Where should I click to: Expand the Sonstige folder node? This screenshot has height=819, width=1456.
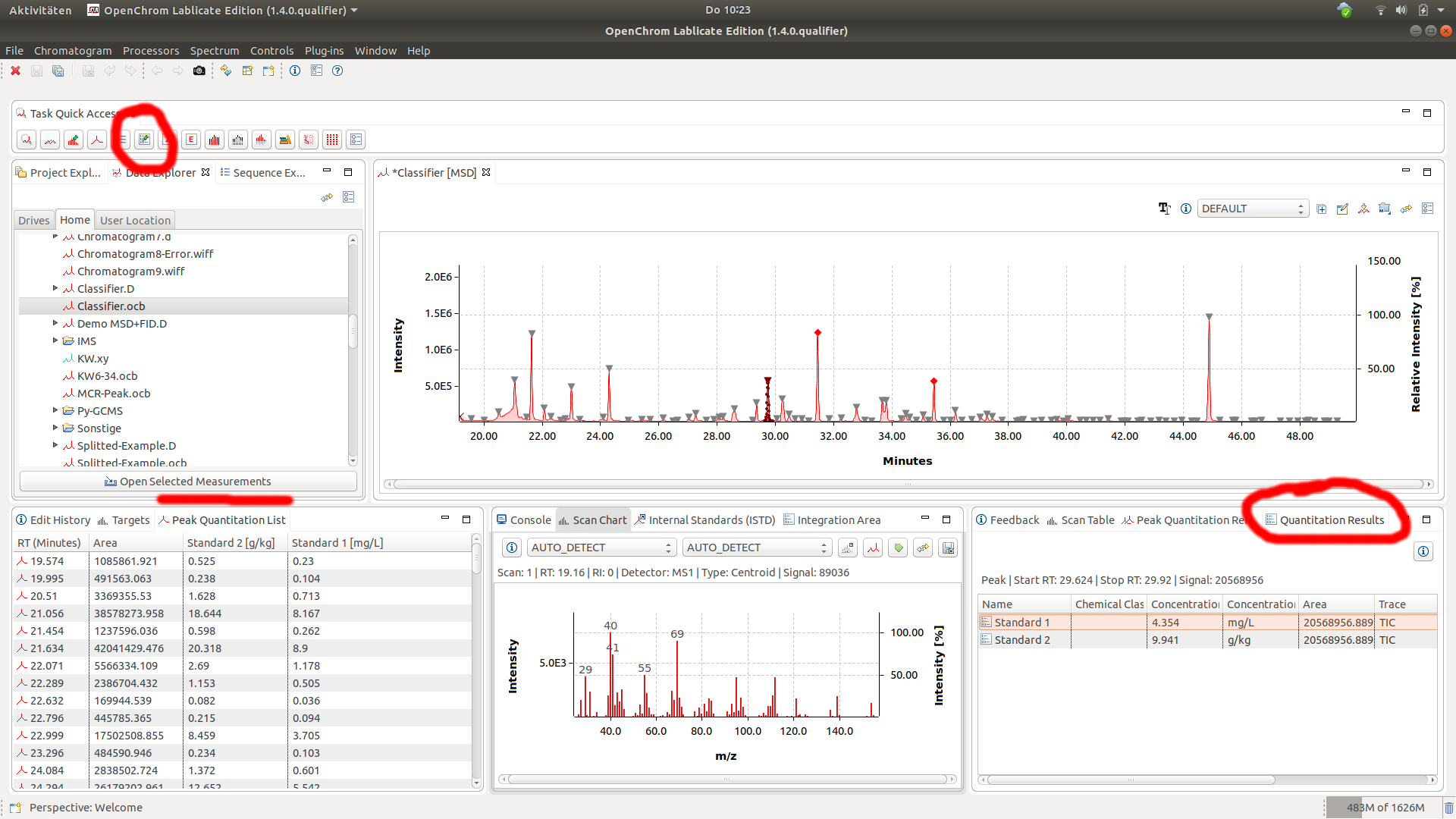(55, 428)
